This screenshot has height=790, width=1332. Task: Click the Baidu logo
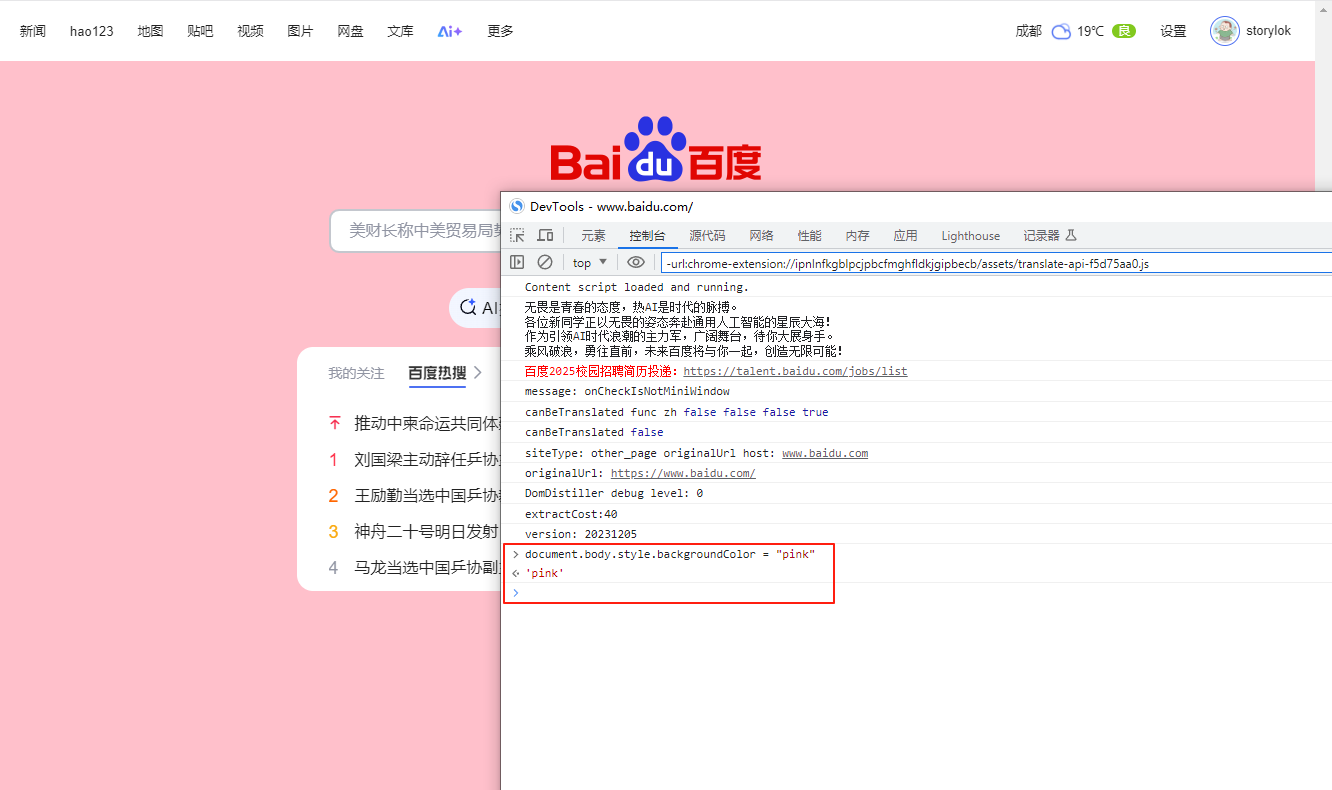click(656, 150)
